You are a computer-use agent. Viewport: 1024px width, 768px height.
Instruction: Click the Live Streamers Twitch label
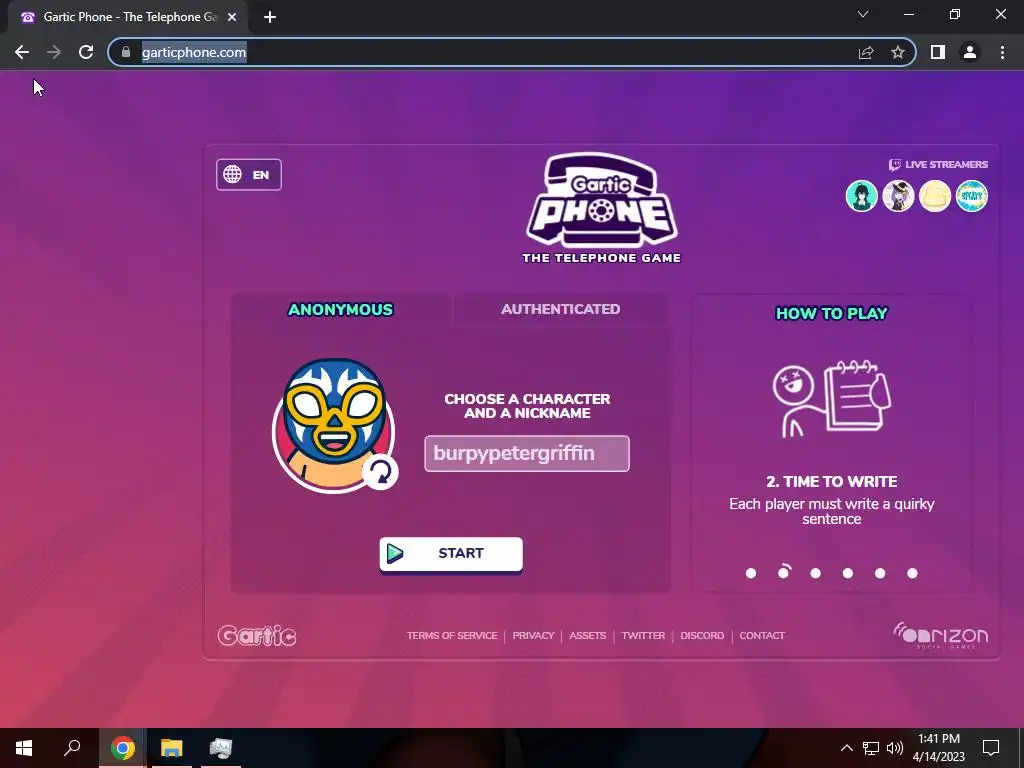click(938, 165)
